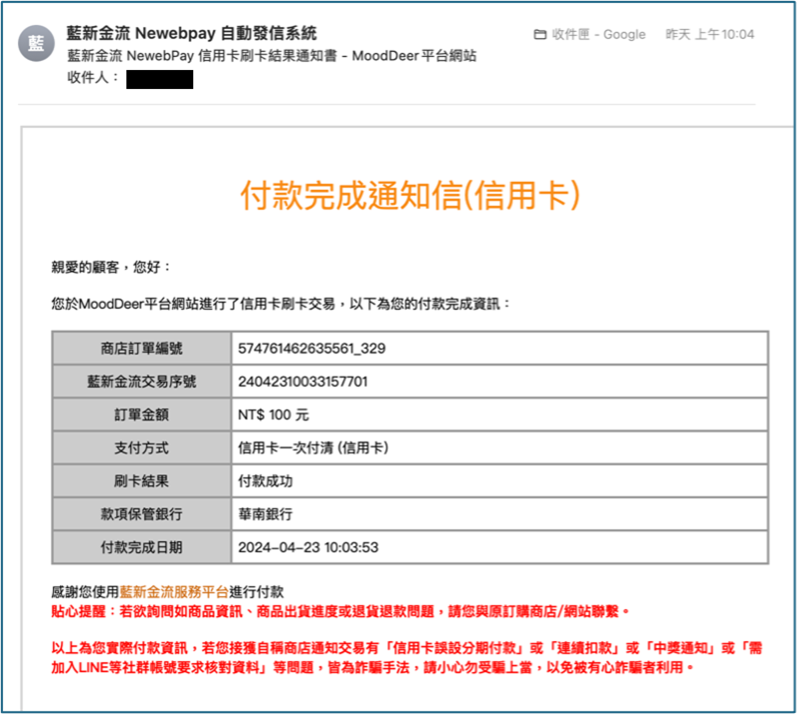Select order number 574761462635561_329
Viewport: 800px width, 715px height.
pos(312,349)
